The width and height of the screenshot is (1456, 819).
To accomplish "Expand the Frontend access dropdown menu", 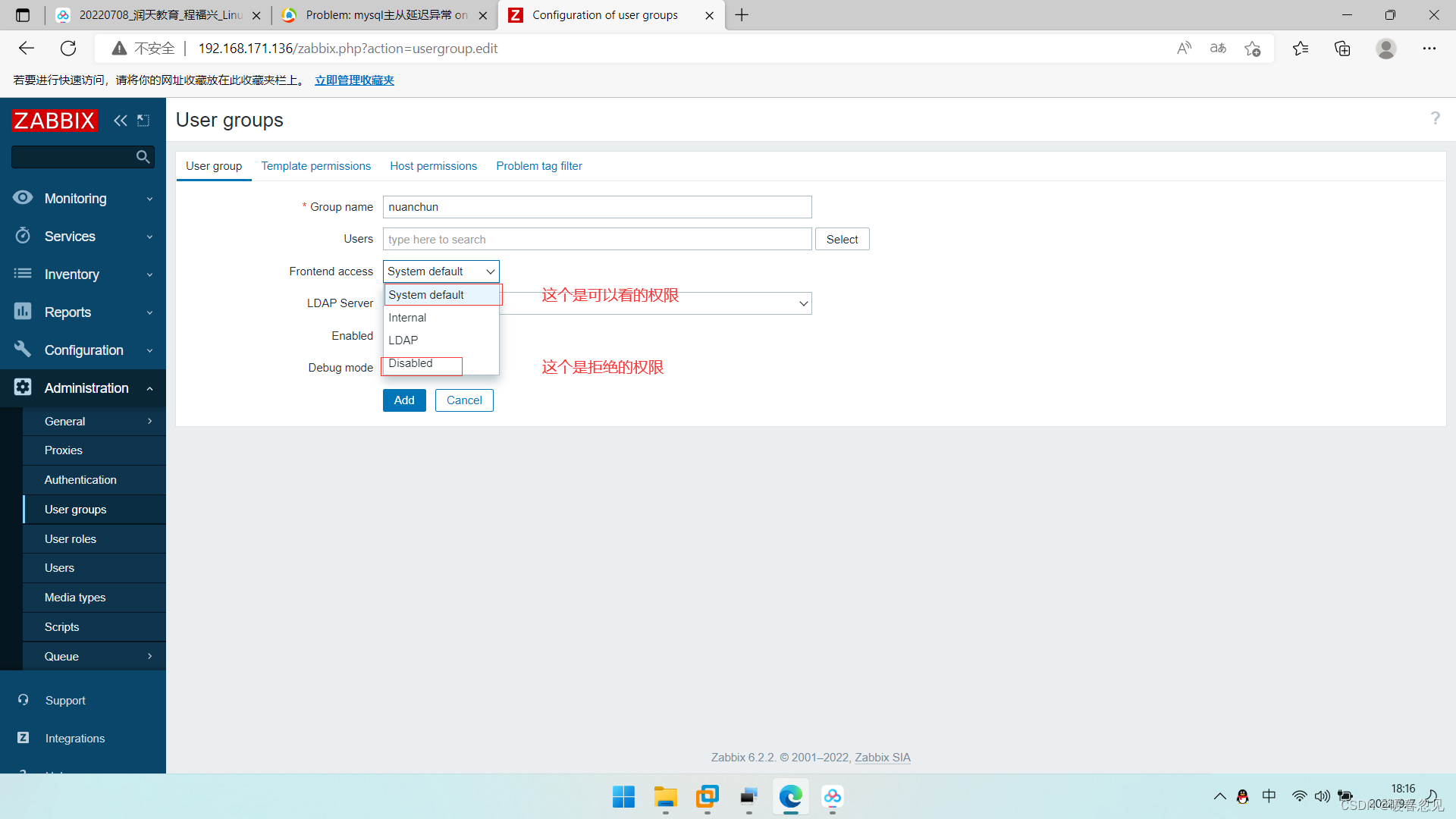I will tap(440, 271).
